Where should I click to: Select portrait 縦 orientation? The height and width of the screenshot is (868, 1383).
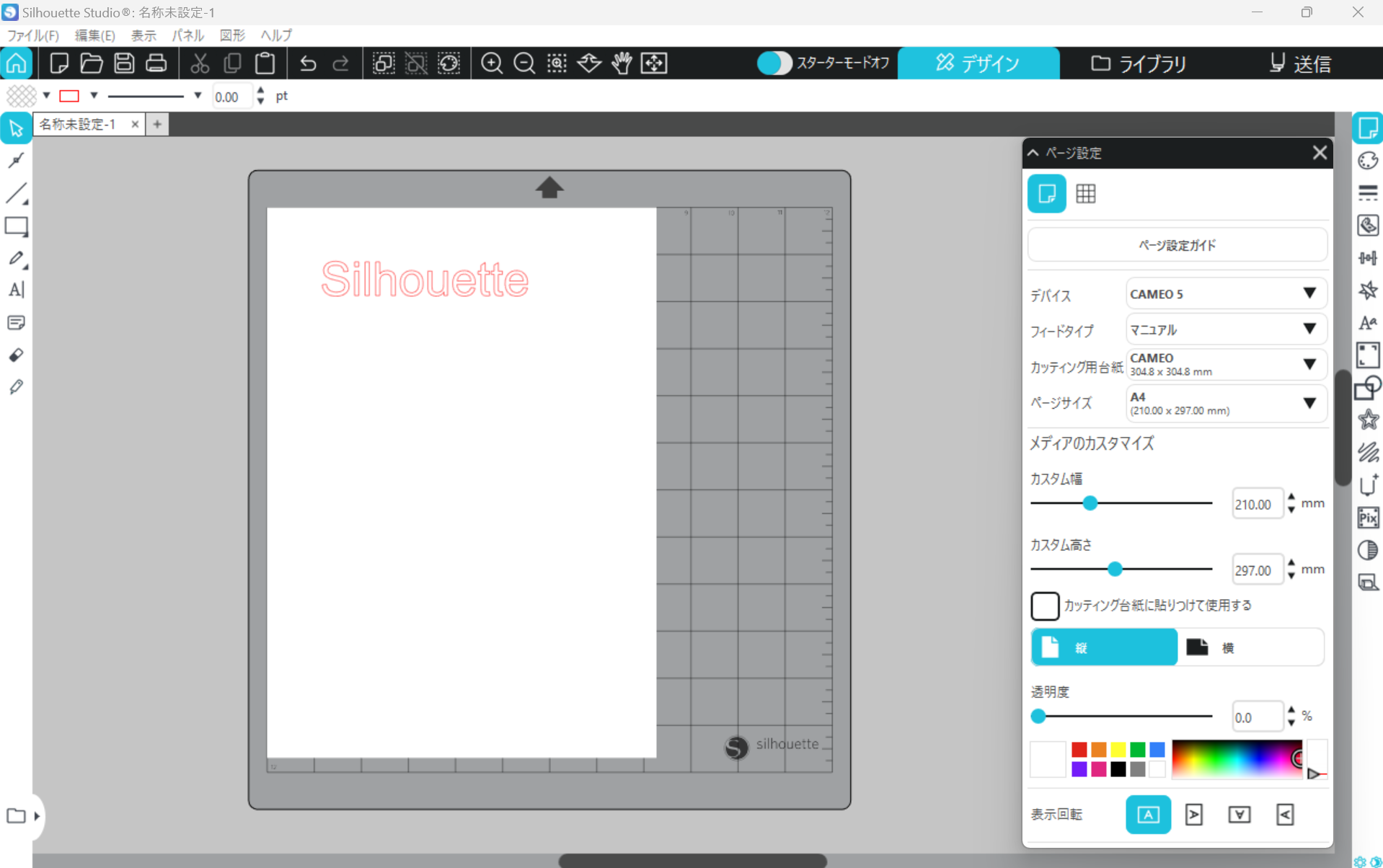pos(1104,647)
